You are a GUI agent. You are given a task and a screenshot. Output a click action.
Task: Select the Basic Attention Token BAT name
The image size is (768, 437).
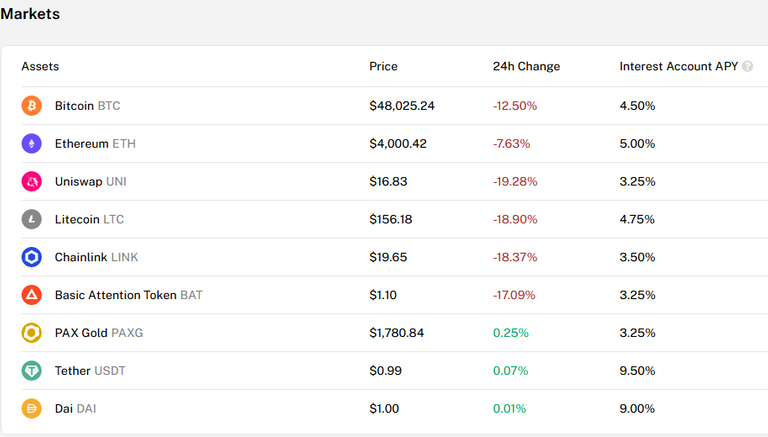(128, 295)
